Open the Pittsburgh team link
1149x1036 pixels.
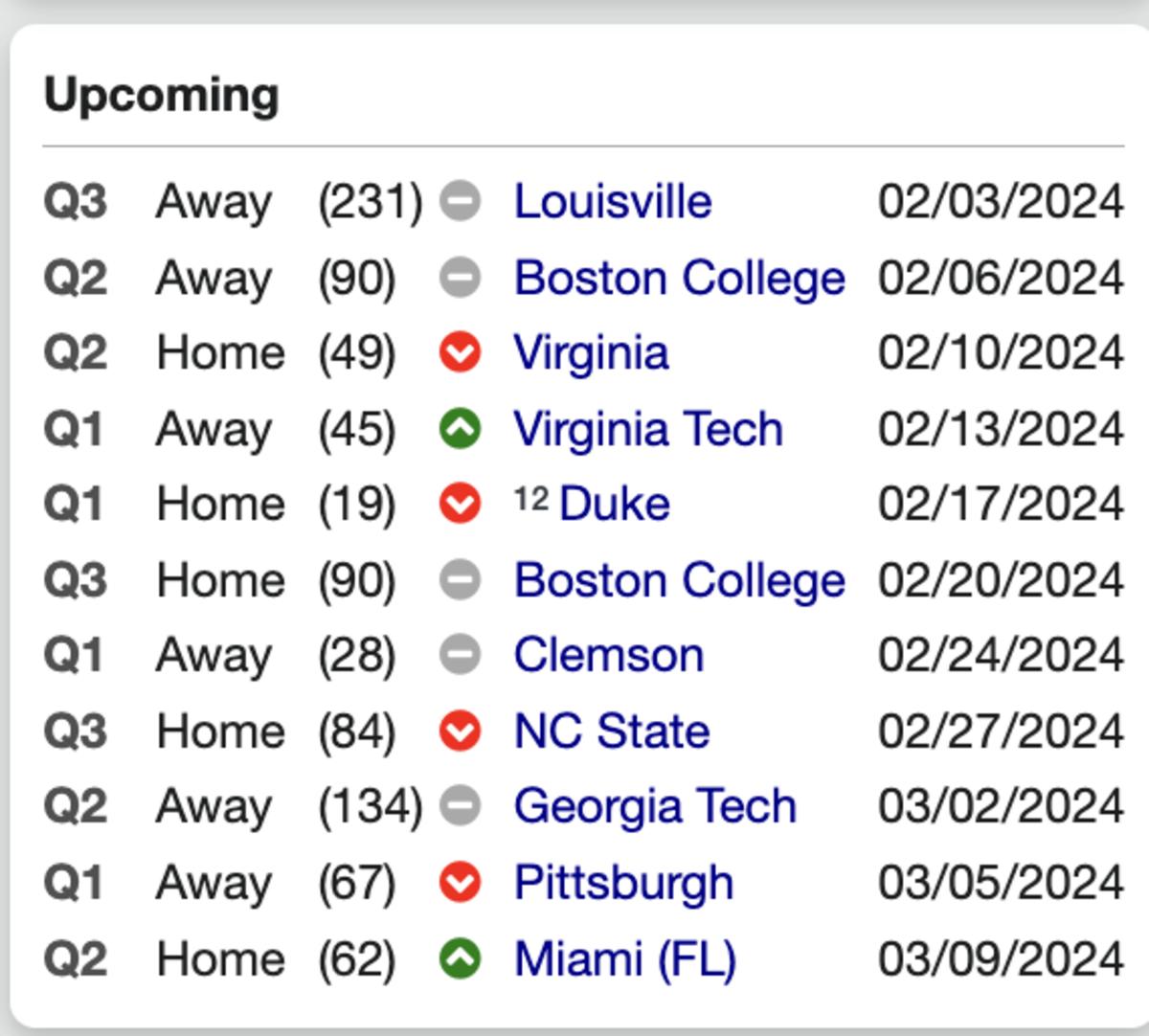pyautogui.click(x=624, y=883)
